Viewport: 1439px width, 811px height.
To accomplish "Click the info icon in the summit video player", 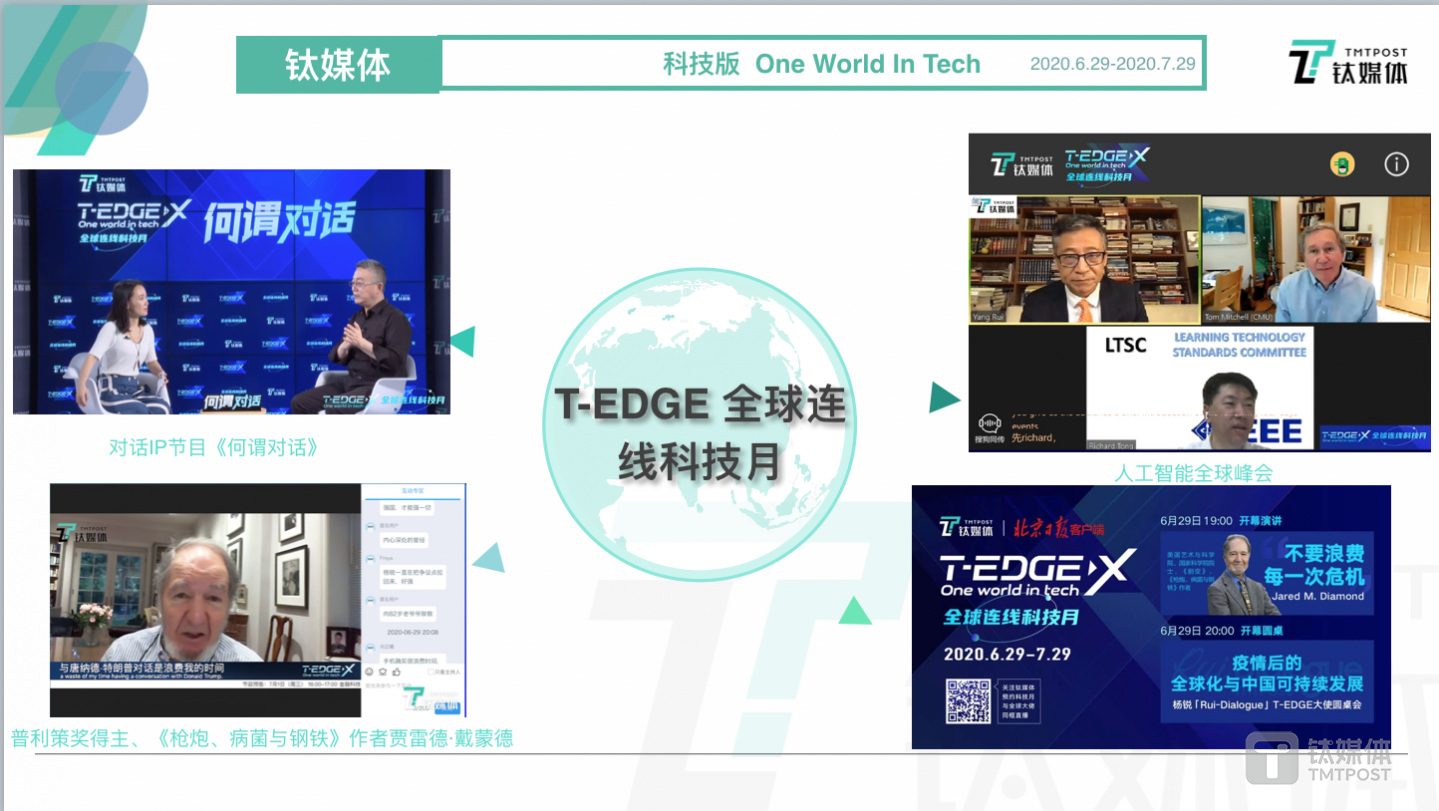I will (x=1397, y=162).
